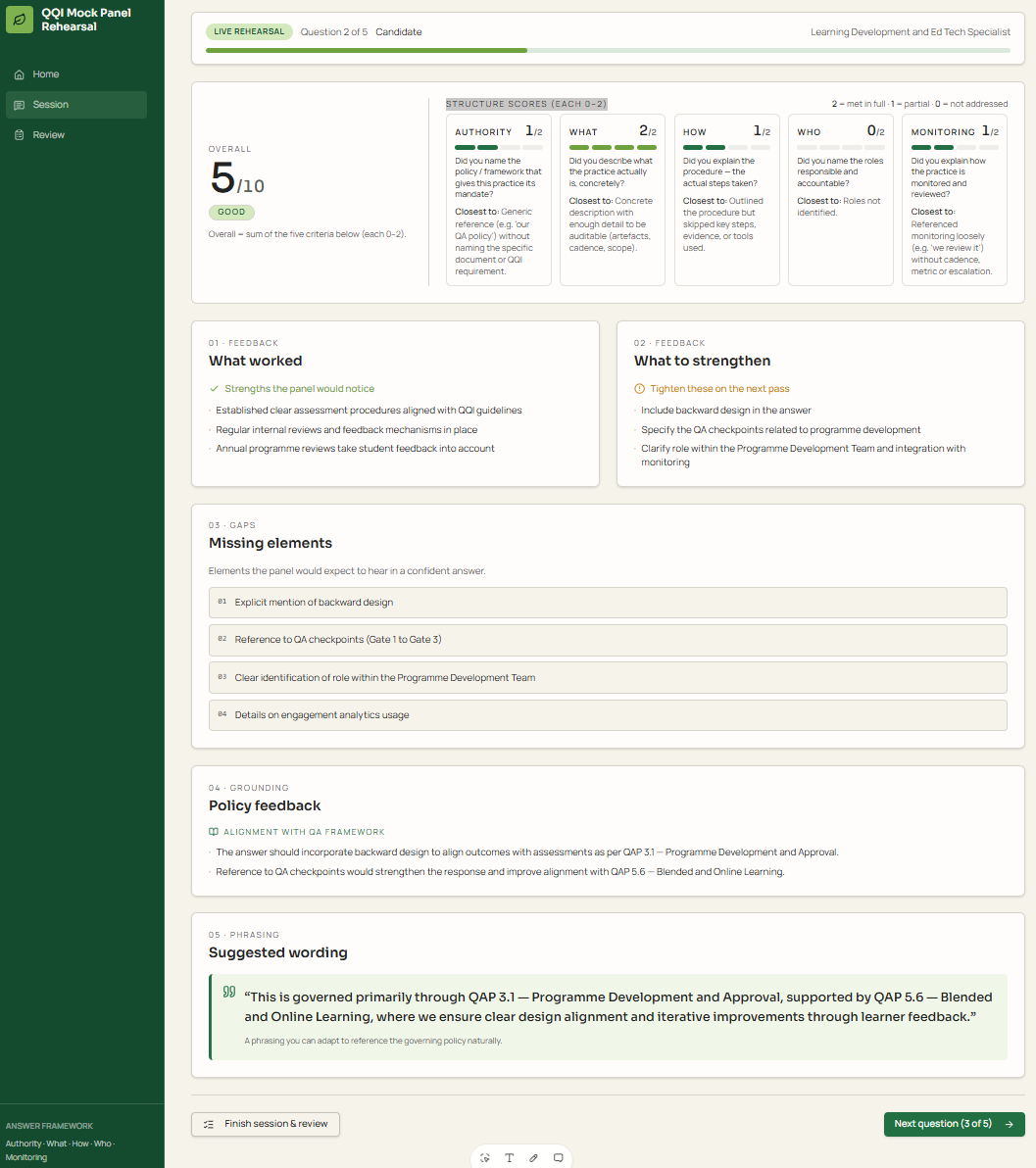Select the comment tool in the floating toolbar
Screen dimensions: 1036x1168
tap(559, 1157)
